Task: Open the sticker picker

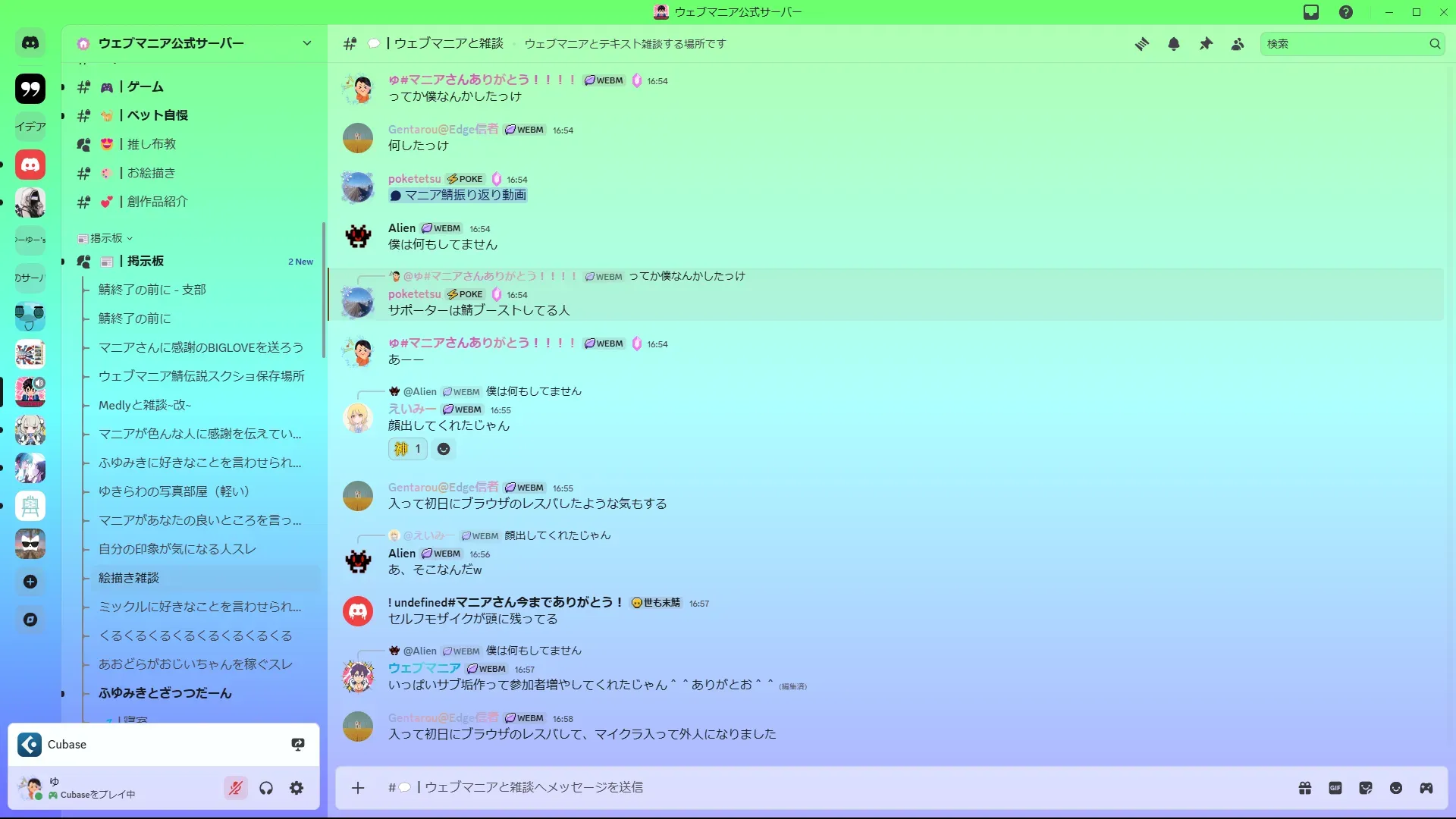Action: [x=1366, y=788]
